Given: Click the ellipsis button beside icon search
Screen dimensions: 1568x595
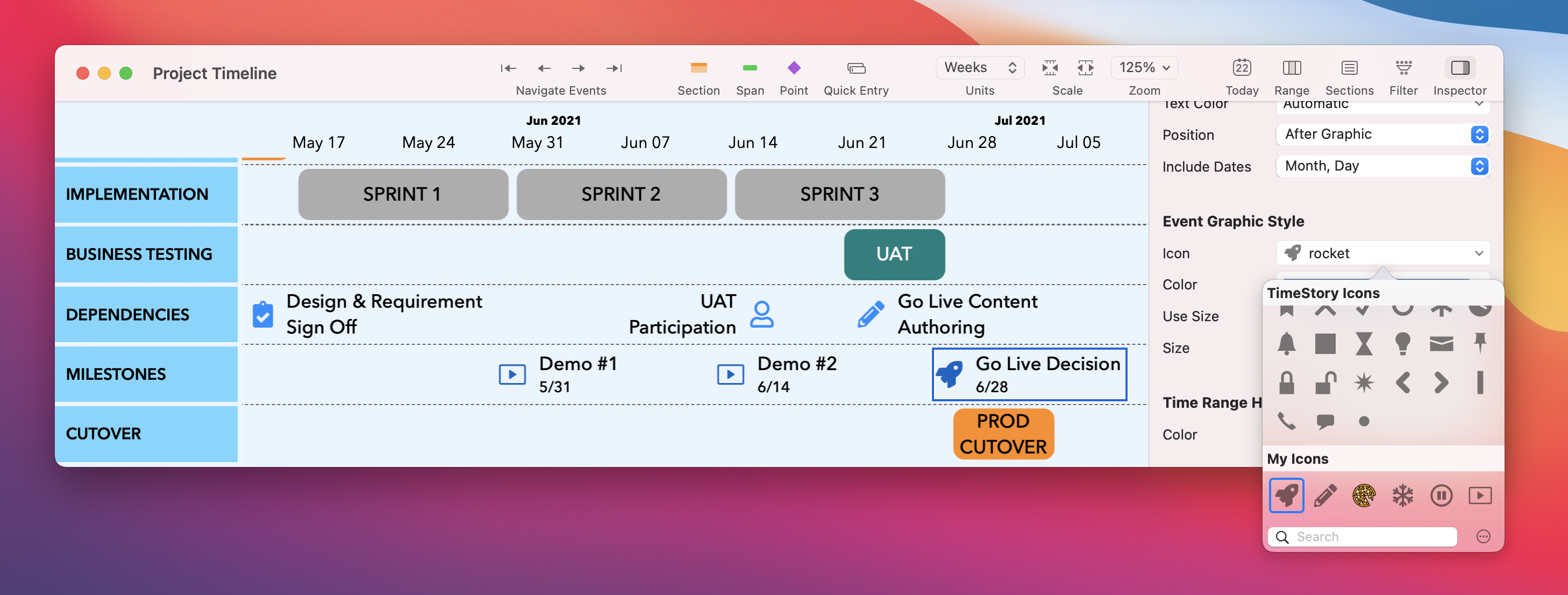Looking at the screenshot, I should [1483, 536].
